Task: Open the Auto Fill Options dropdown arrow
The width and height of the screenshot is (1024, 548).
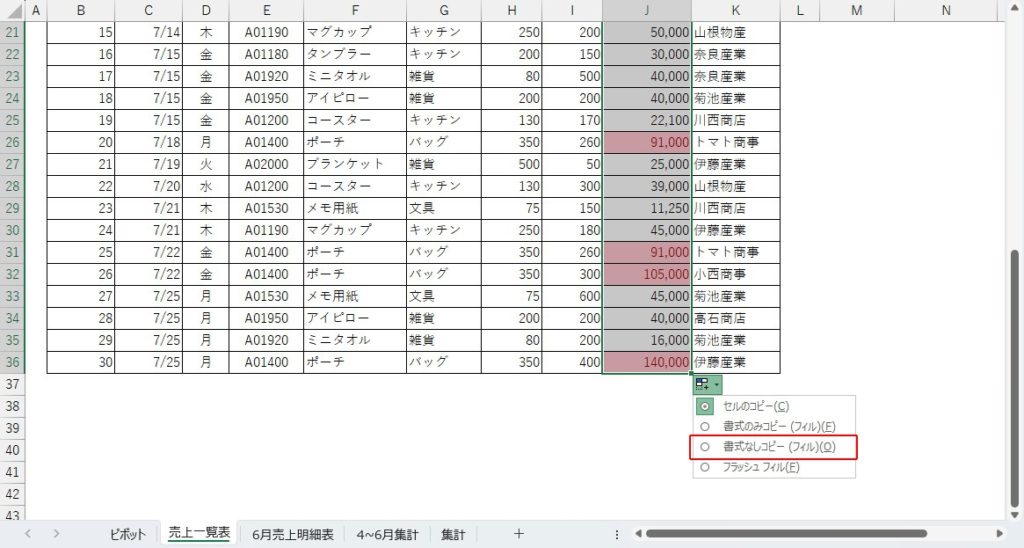Action: point(716,384)
